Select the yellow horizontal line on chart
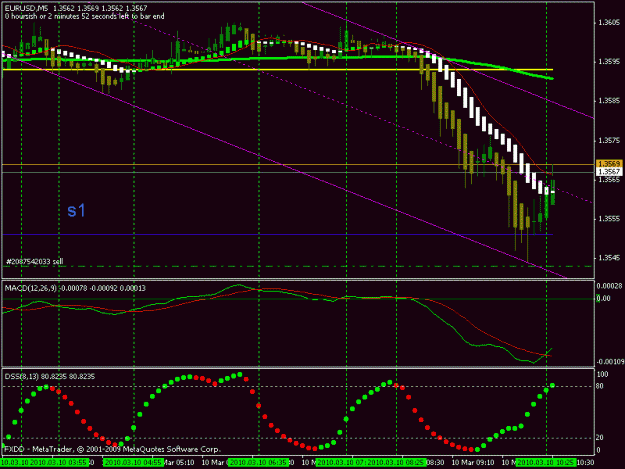 tap(277, 70)
